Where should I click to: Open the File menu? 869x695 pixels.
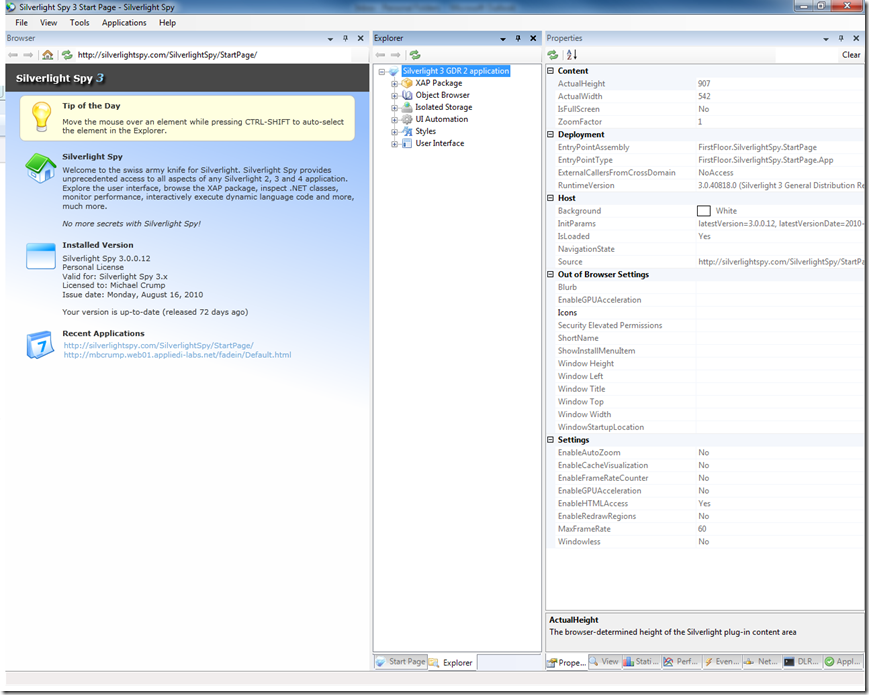pos(22,23)
